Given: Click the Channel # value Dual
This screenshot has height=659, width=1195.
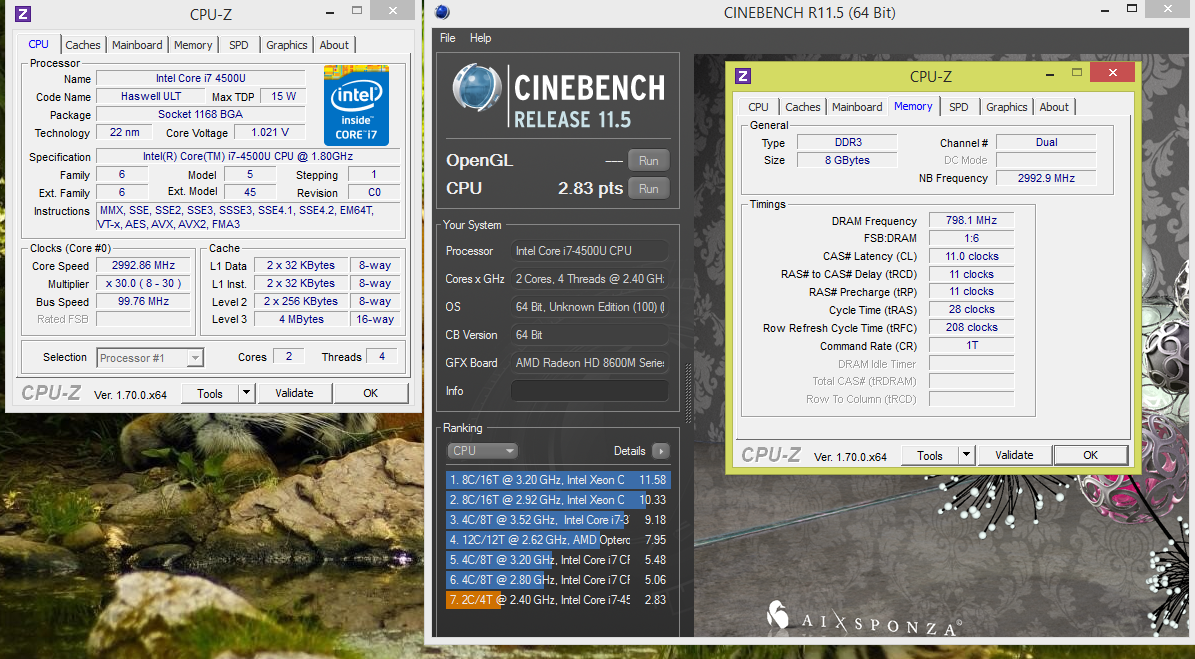Looking at the screenshot, I should pyautogui.click(x=1046, y=142).
